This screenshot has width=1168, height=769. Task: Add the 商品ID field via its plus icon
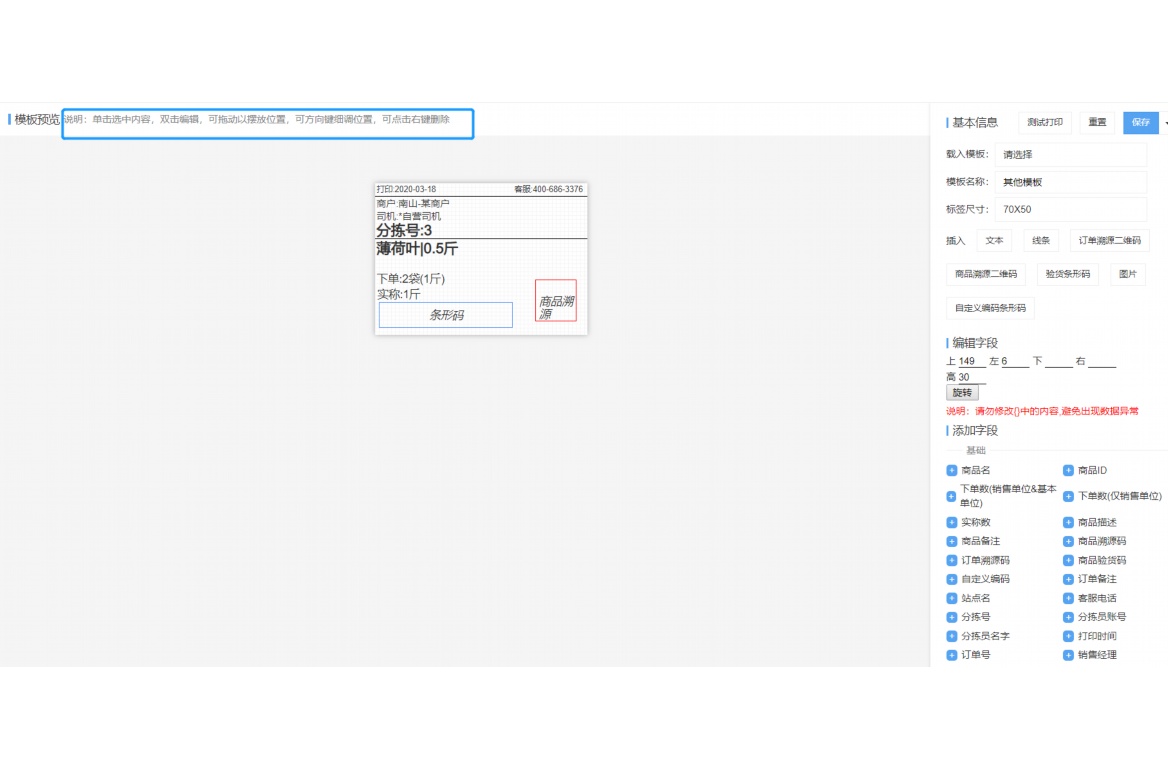(x=1068, y=470)
